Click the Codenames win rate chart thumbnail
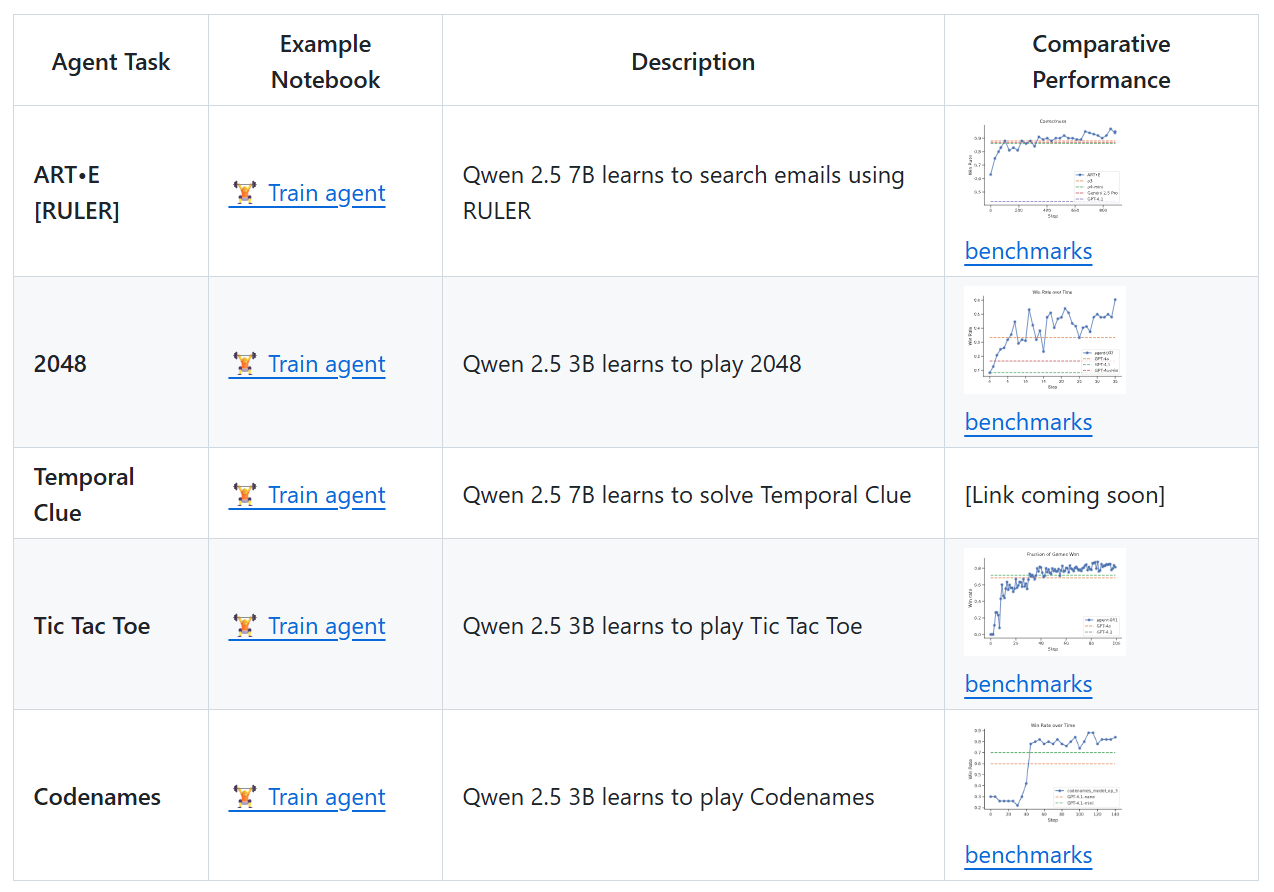Image resolution: width=1274 pixels, height=892 pixels. click(1045, 773)
